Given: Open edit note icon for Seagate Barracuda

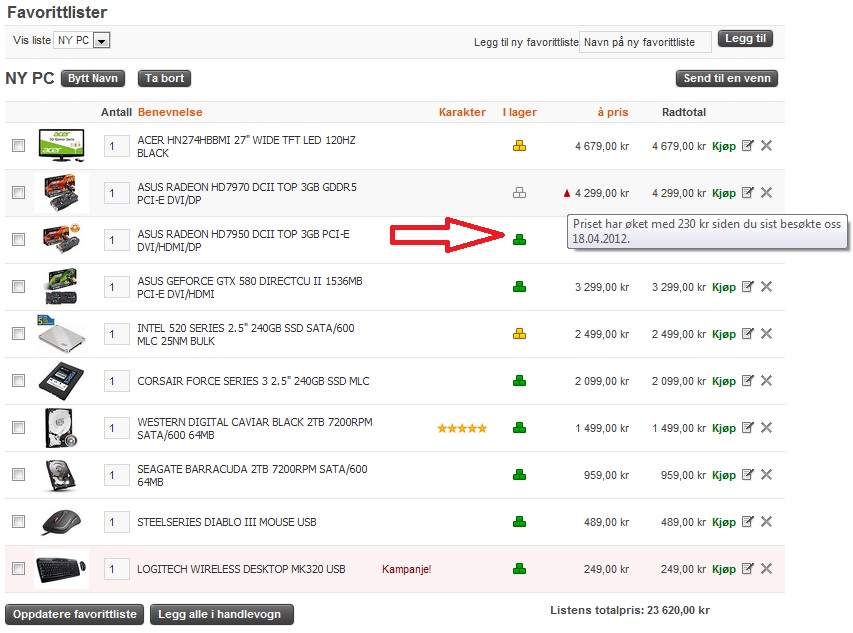Looking at the screenshot, I should coord(747,475).
